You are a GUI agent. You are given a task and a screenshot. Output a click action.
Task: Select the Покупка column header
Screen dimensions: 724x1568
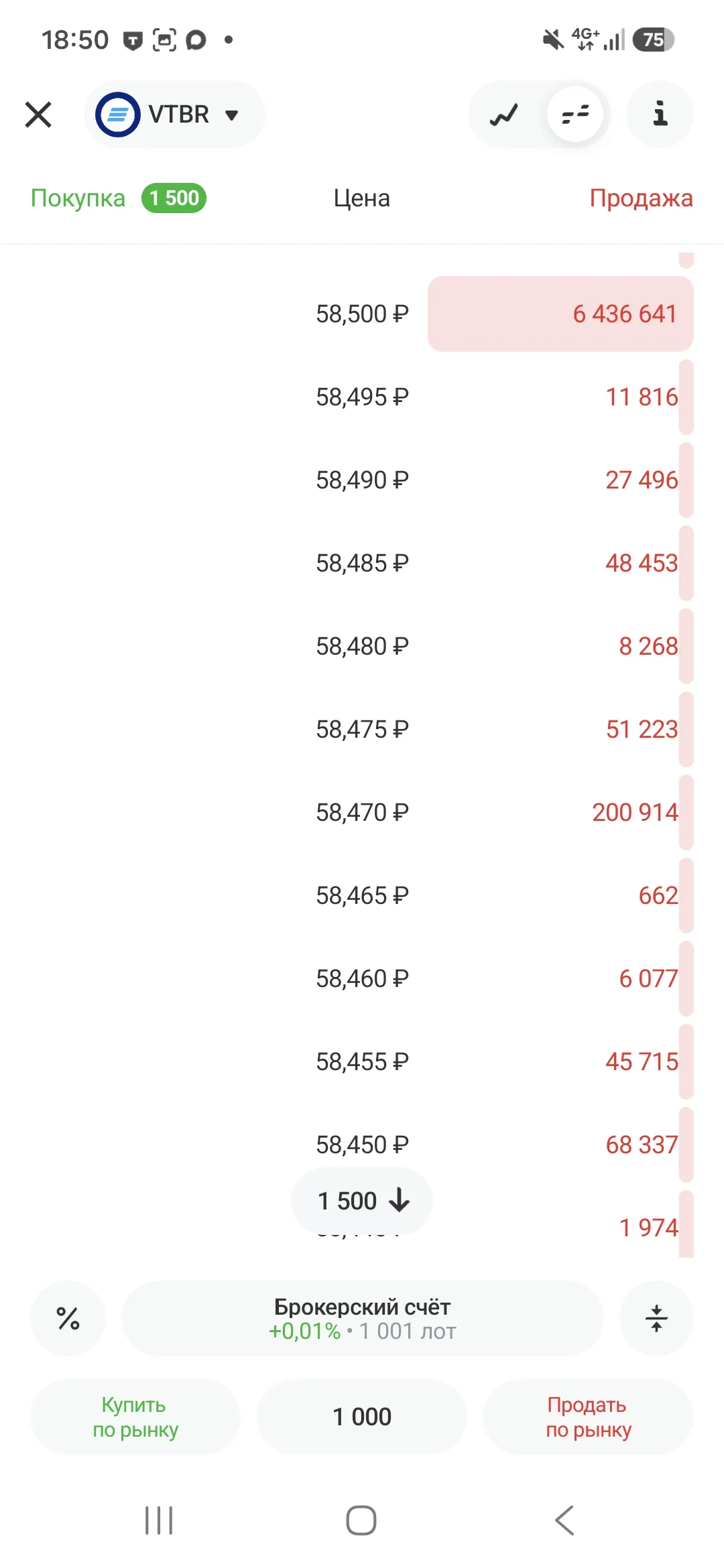tap(78, 198)
